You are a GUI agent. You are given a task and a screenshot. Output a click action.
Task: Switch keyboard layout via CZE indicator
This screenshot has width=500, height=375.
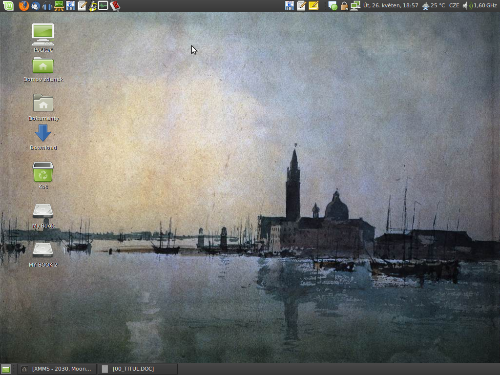click(454, 5)
